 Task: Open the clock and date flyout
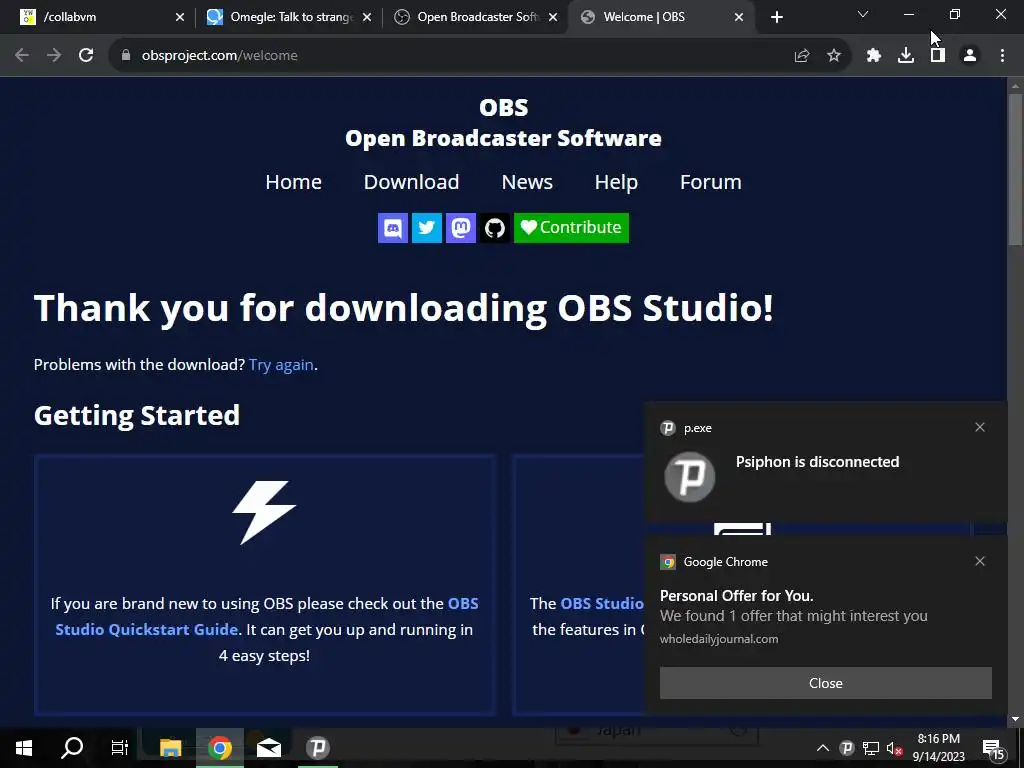[x=938, y=748]
